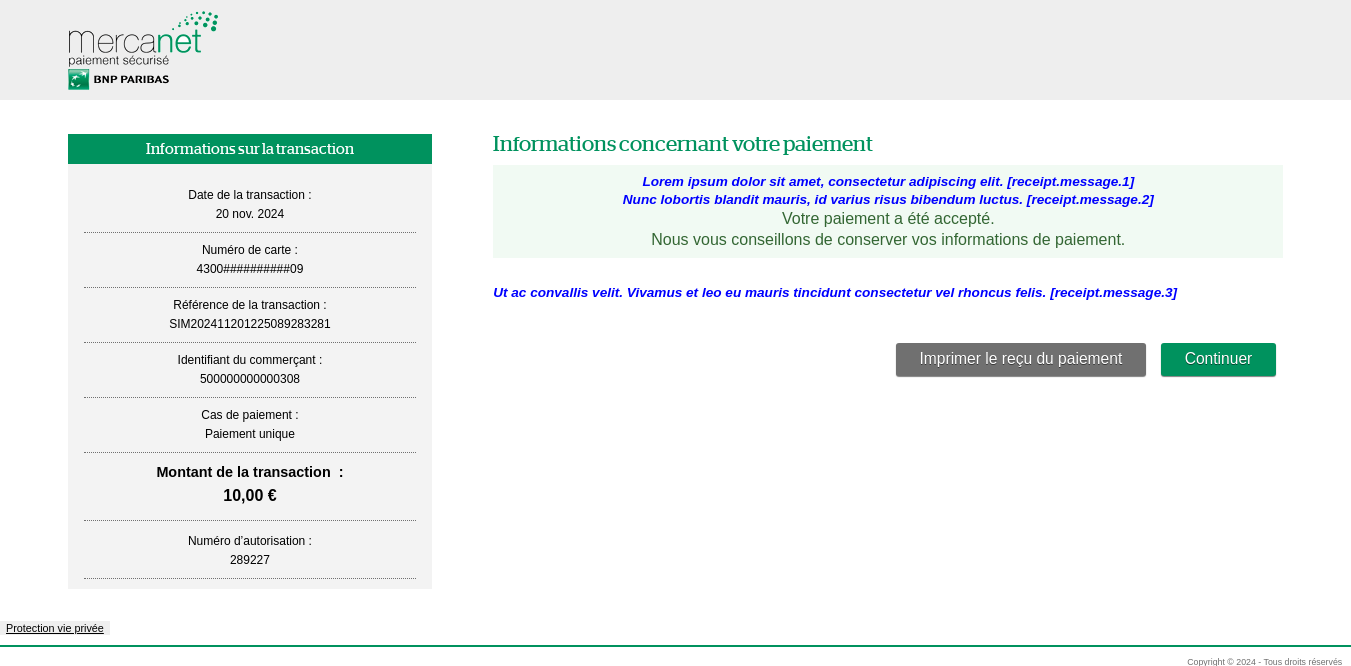Image resolution: width=1351 pixels, height=666 pixels.
Task: Select the Paiement unique payment type
Action: click(249, 434)
